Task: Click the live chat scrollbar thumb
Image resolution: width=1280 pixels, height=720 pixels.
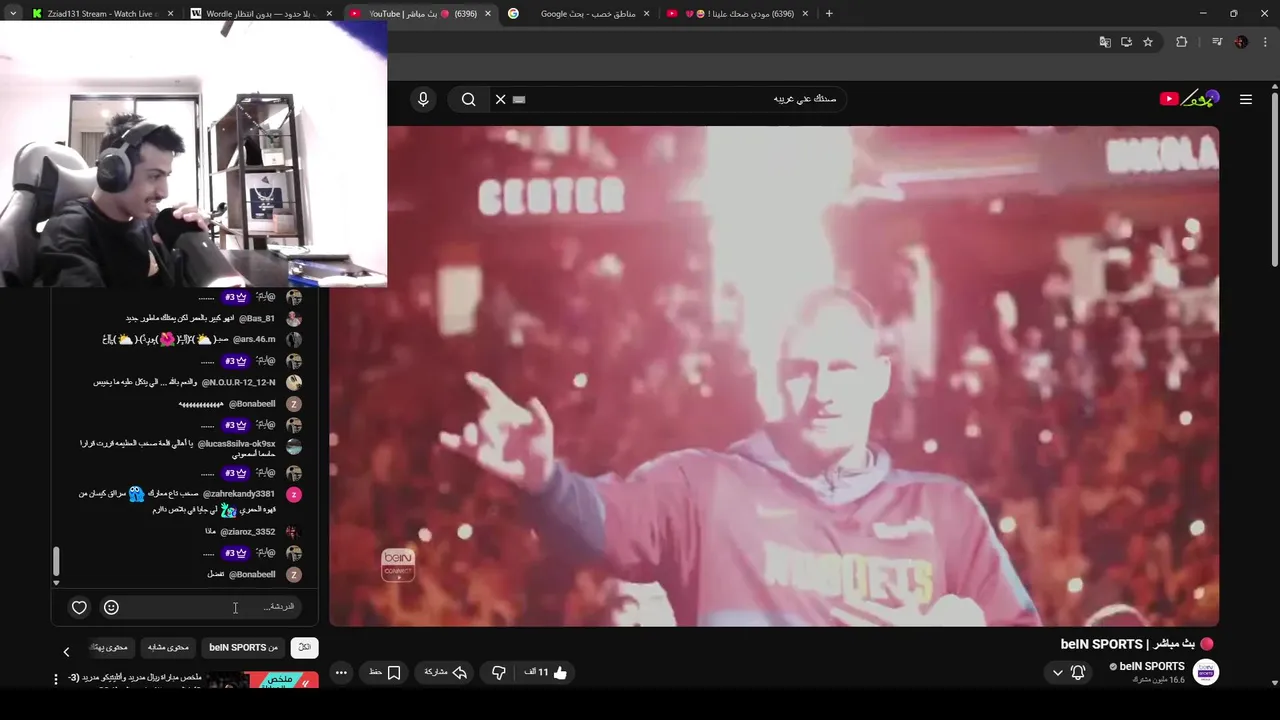Action: tap(56, 561)
